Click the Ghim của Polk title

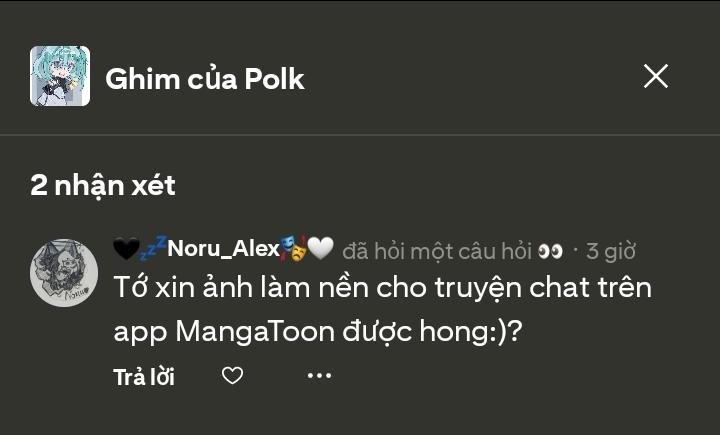pyautogui.click(x=204, y=79)
